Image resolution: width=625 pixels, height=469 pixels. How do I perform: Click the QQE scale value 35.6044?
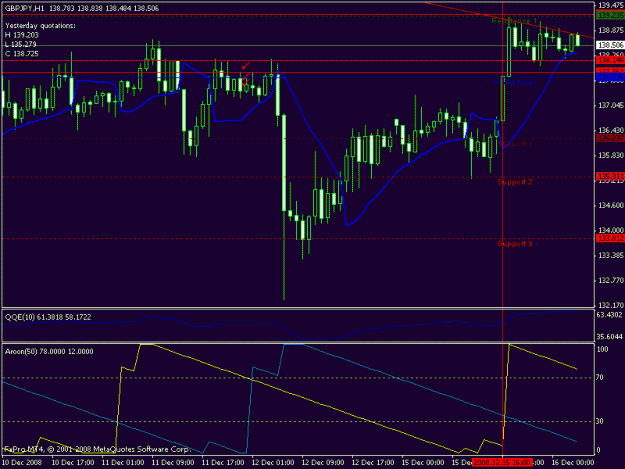coord(609,337)
